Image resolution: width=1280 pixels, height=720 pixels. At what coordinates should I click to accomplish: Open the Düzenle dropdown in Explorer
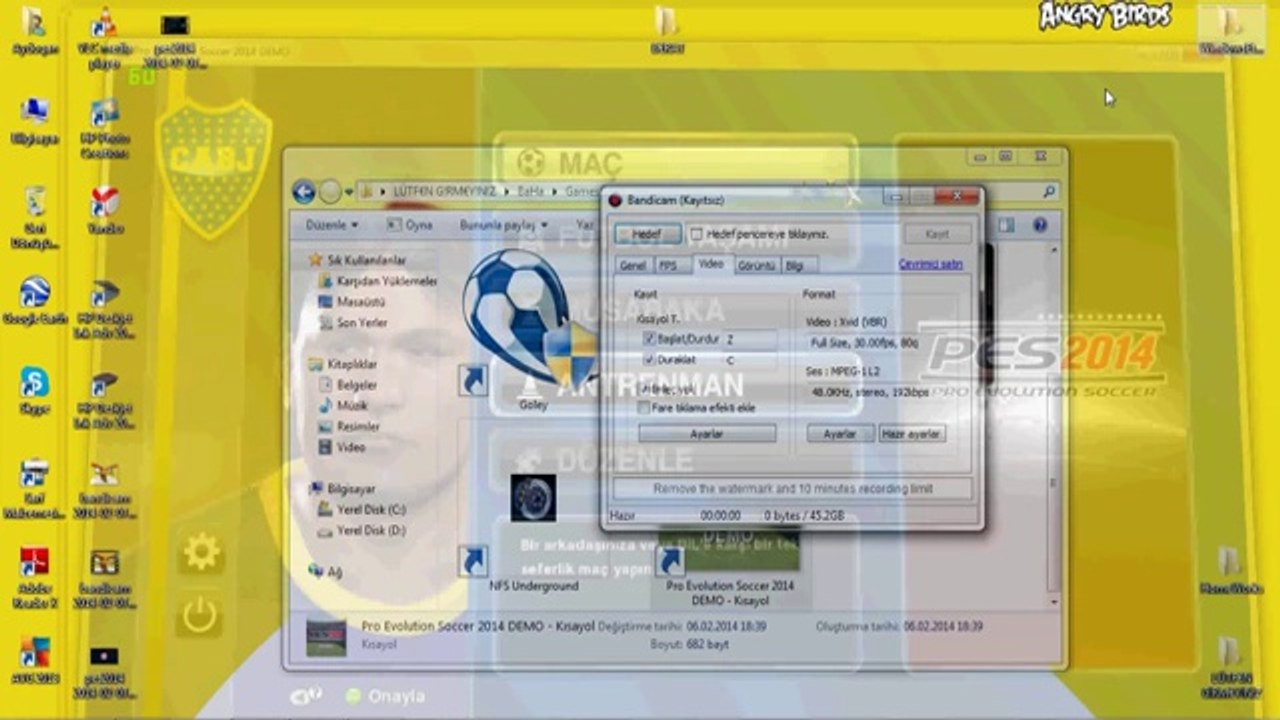pyautogui.click(x=331, y=226)
